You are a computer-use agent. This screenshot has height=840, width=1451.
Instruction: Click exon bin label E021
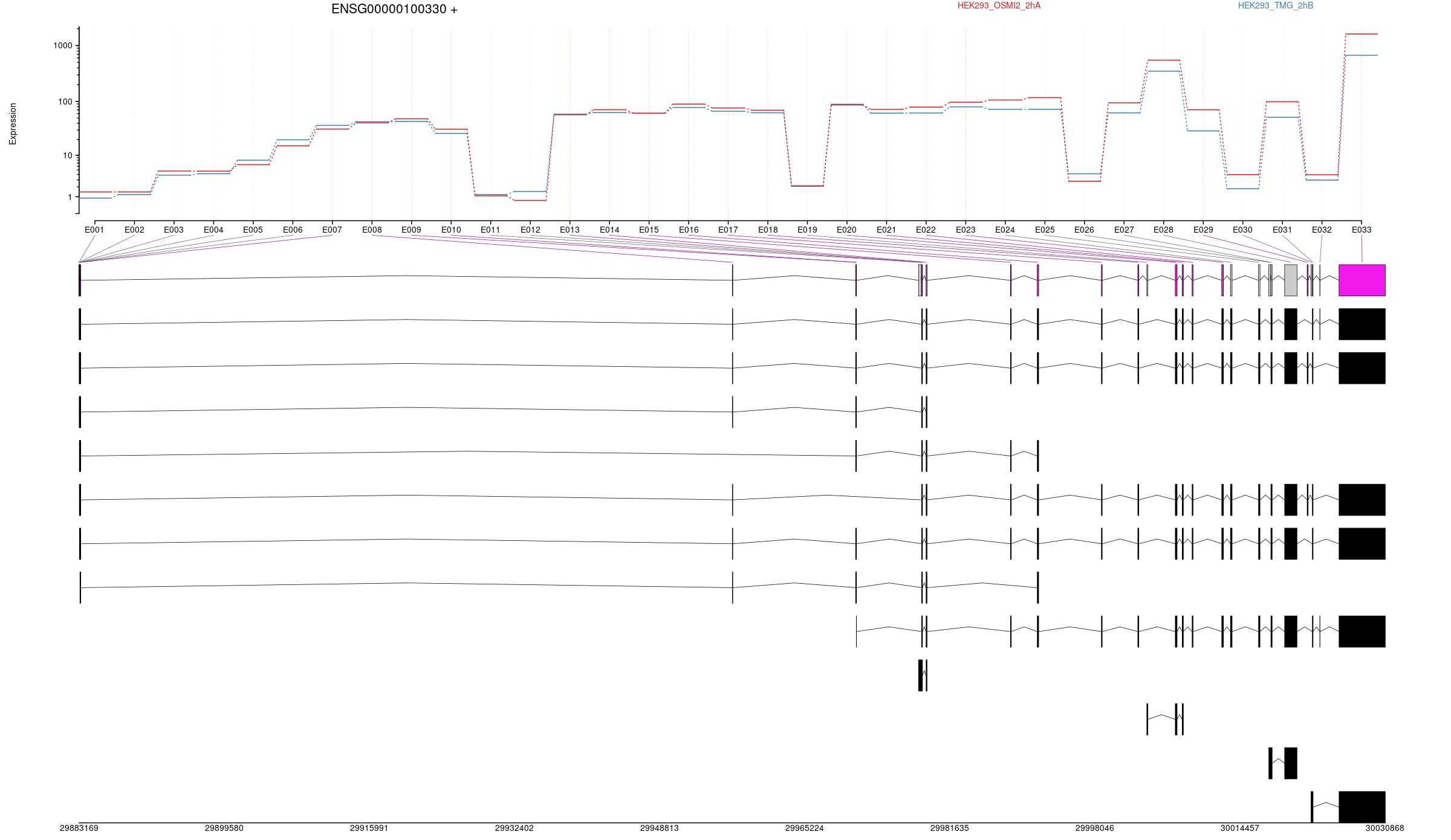tap(886, 230)
